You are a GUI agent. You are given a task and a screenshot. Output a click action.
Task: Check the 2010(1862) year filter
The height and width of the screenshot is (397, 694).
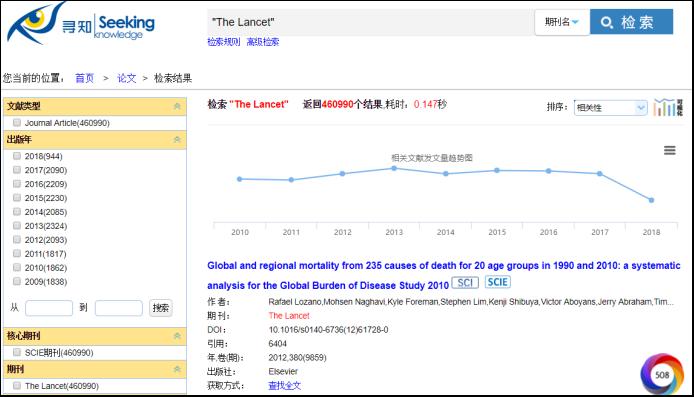(x=17, y=267)
